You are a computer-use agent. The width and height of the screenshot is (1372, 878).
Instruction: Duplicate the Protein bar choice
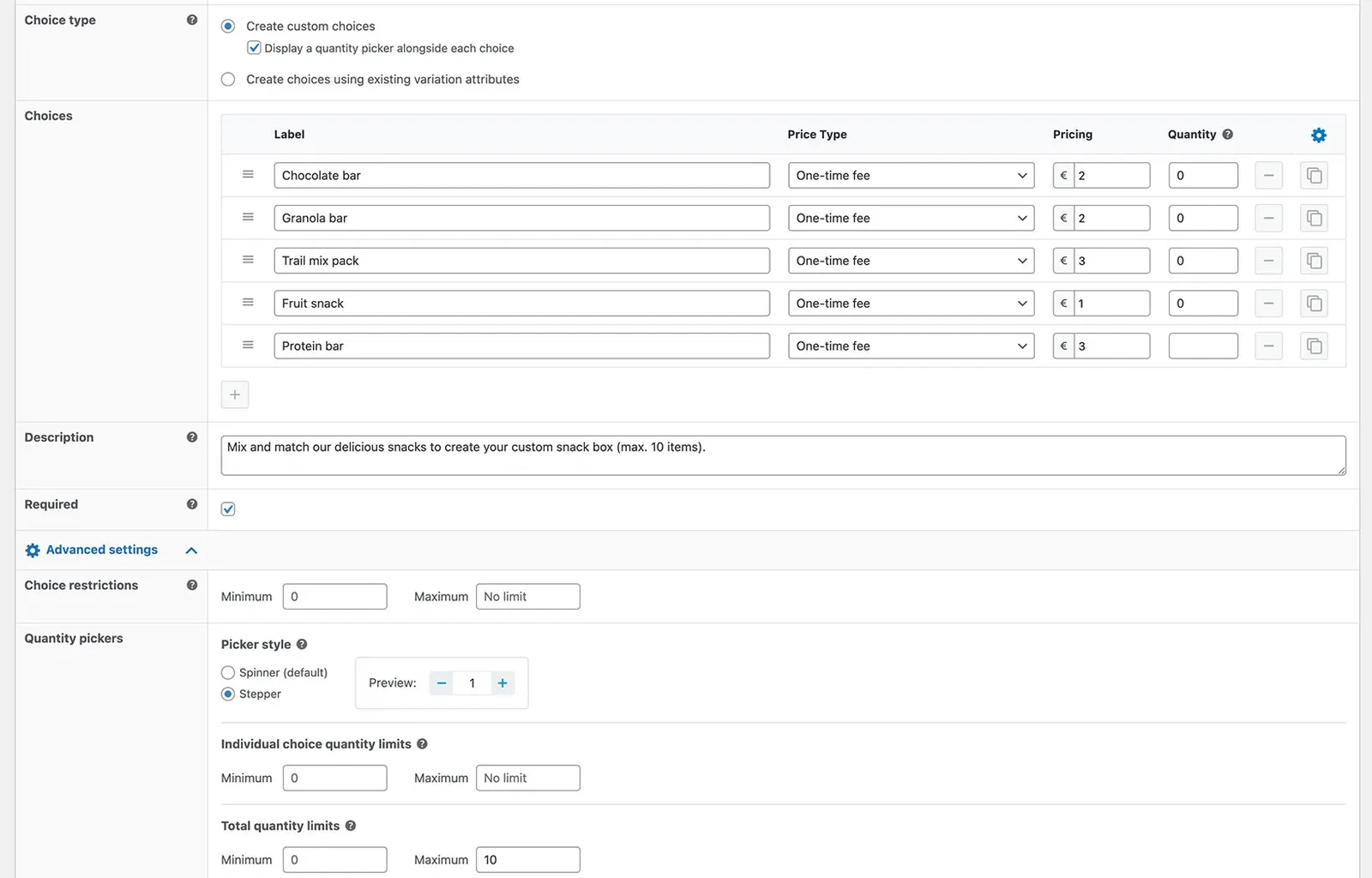tap(1314, 346)
